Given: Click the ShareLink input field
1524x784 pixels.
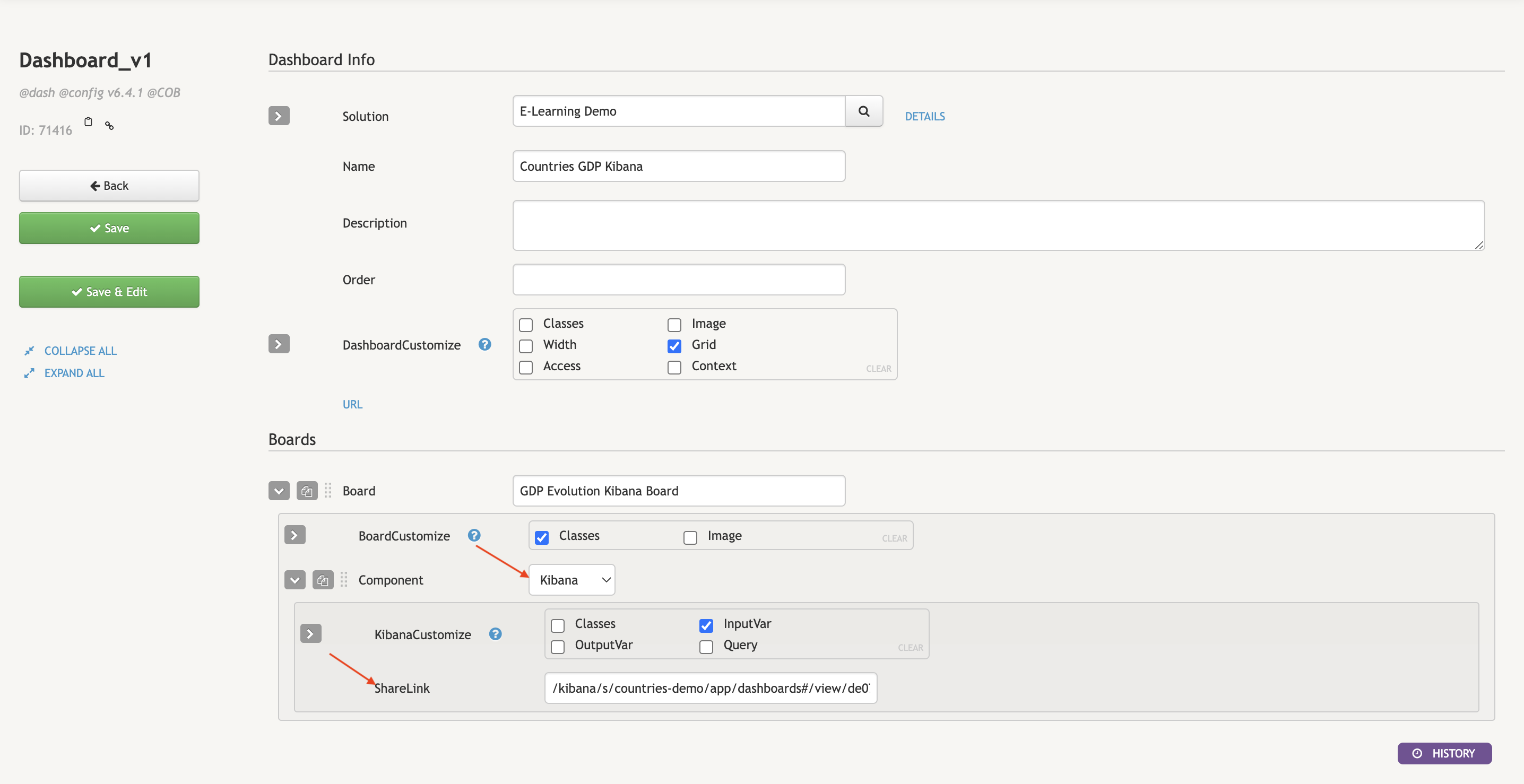Looking at the screenshot, I should (710, 688).
